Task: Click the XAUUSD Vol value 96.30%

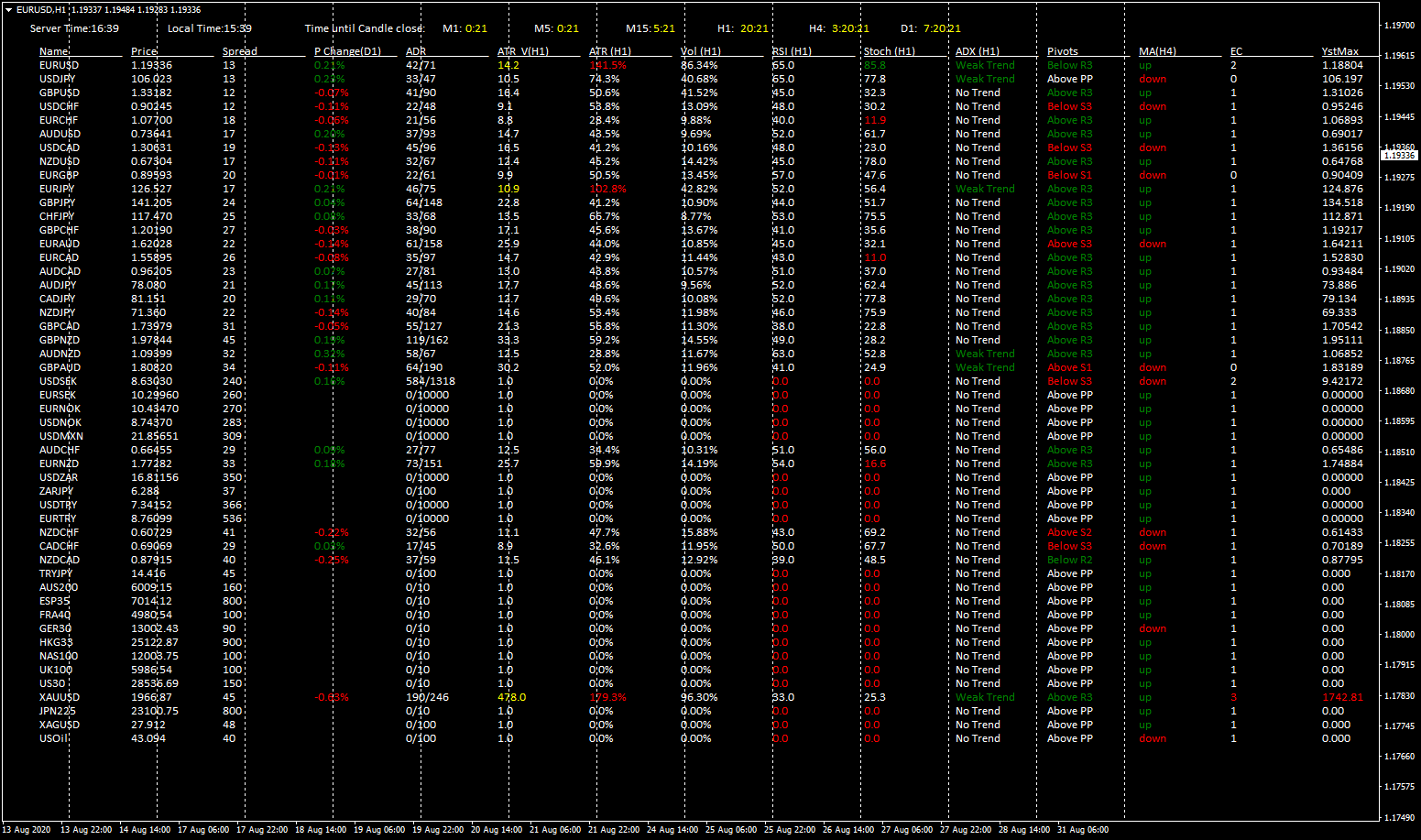Action: coord(699,697)
